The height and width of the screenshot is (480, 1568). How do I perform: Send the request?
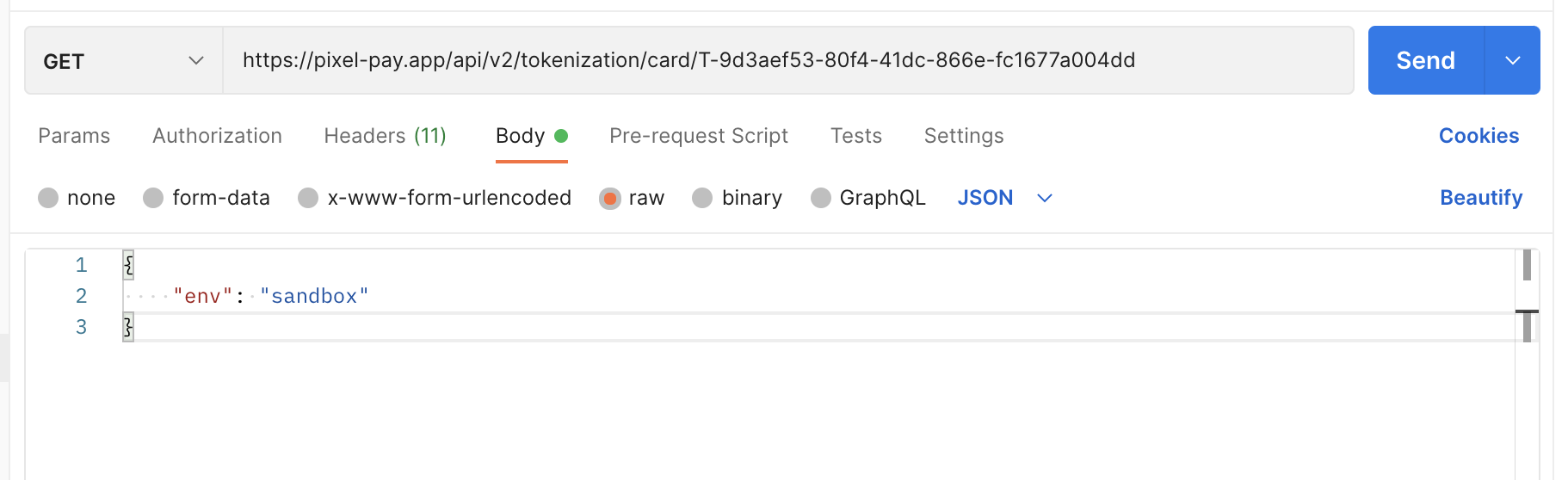pos(1425,60)
